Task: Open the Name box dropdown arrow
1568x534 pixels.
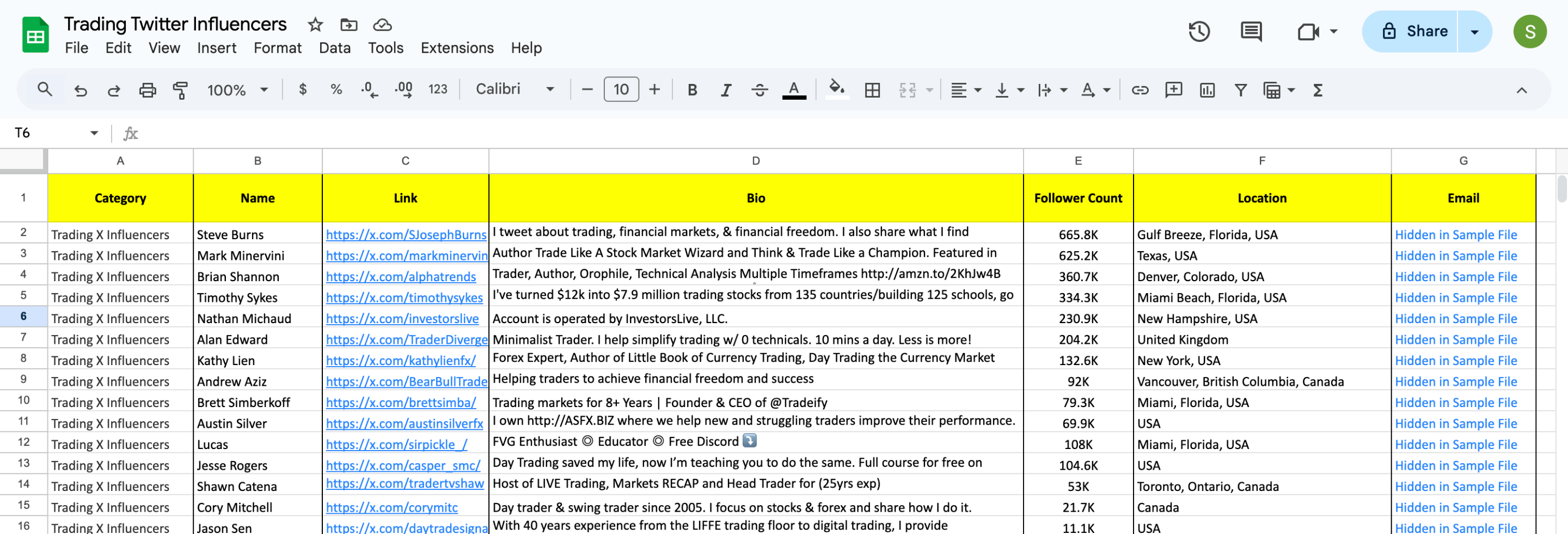Action: [94, 133]
